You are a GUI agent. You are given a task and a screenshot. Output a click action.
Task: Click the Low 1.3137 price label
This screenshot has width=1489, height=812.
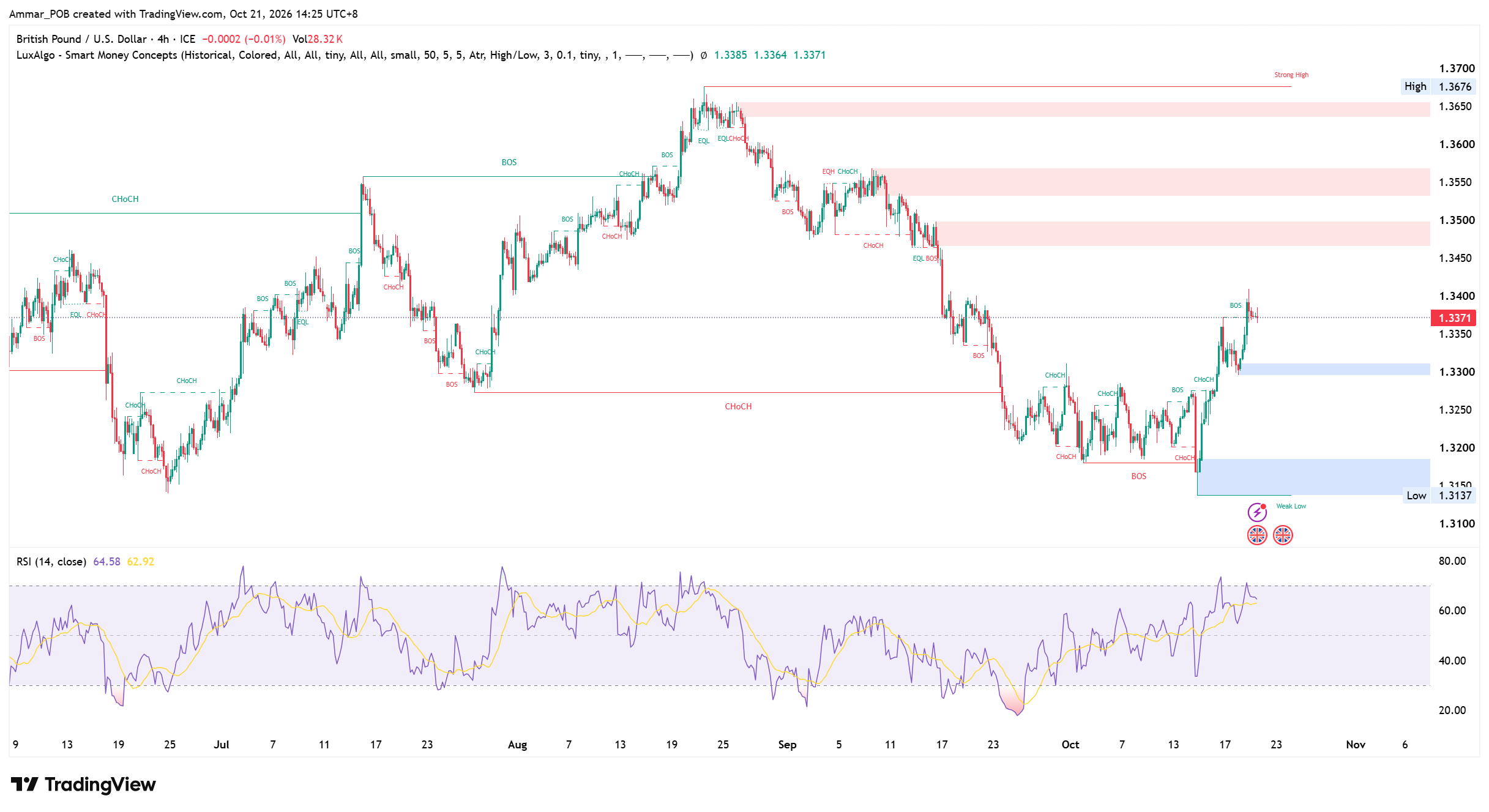(x=1439, y=496)
